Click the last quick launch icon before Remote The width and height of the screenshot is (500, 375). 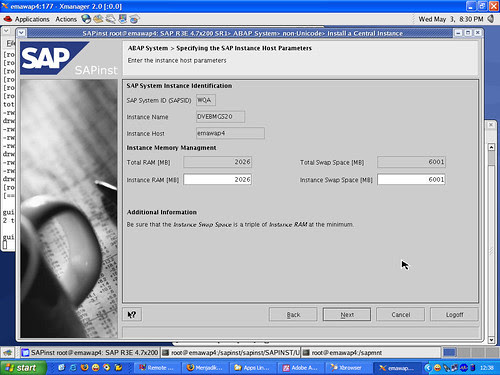point(118,368)
